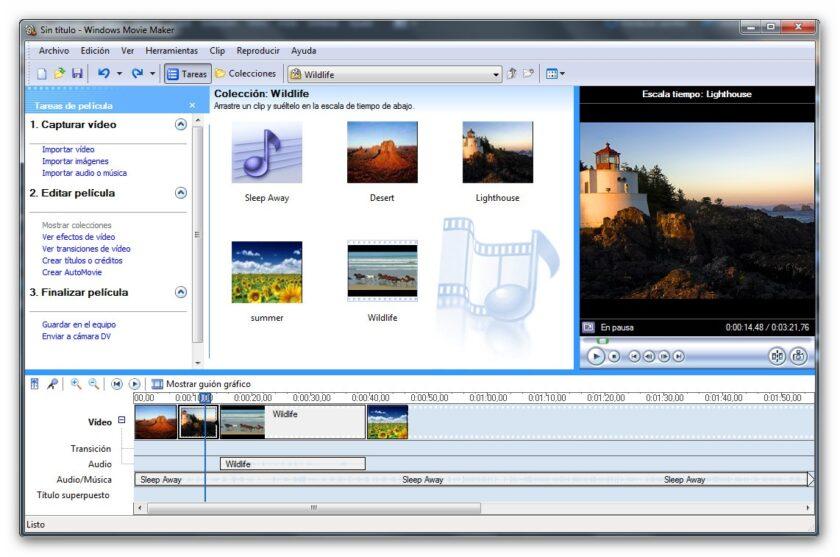840x557 pixels.
Task: Click Importar vídeo link
Action: 68,149
